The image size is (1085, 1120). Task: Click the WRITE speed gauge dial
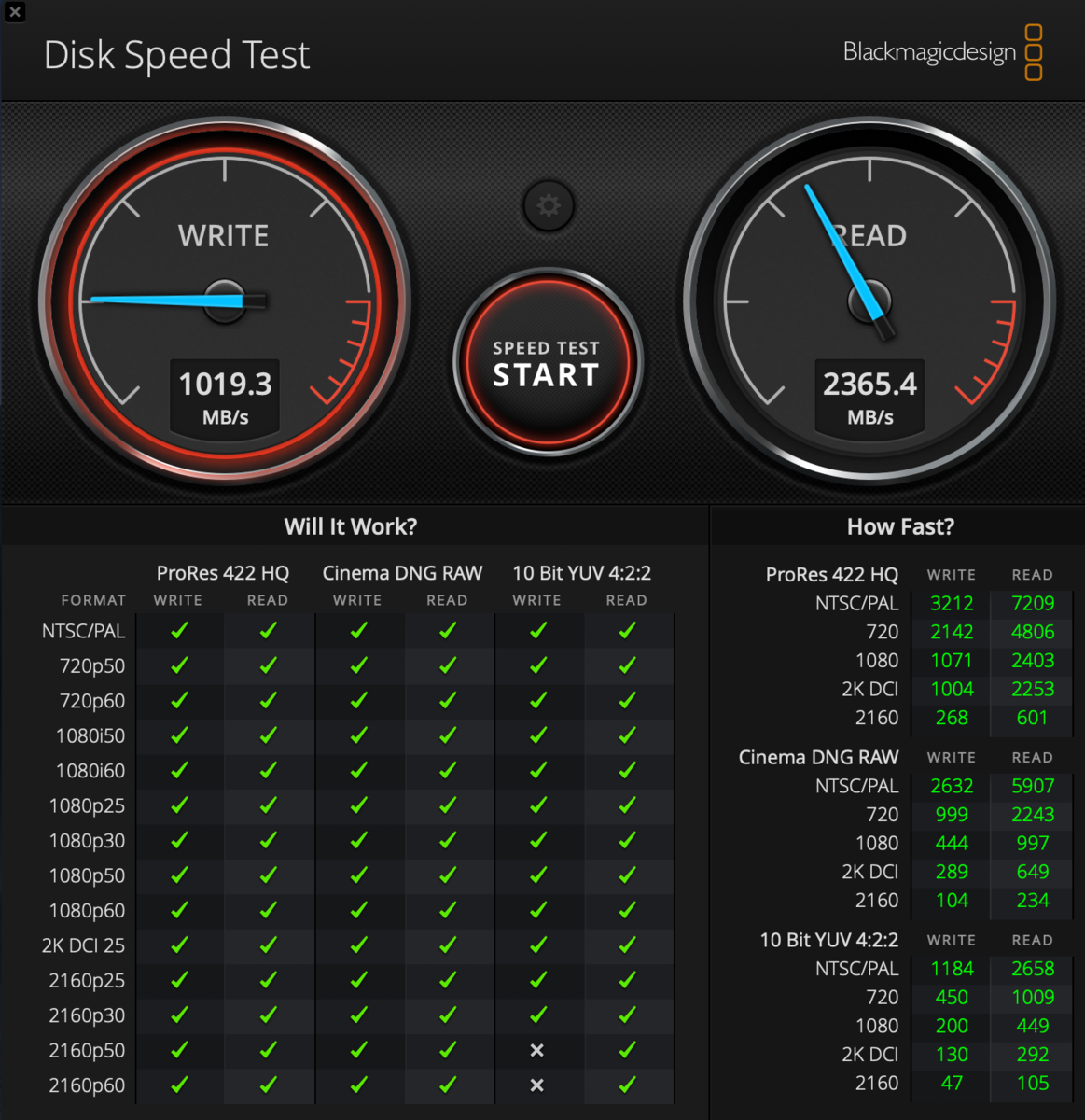pyautogui.click(x=225, y=301)
